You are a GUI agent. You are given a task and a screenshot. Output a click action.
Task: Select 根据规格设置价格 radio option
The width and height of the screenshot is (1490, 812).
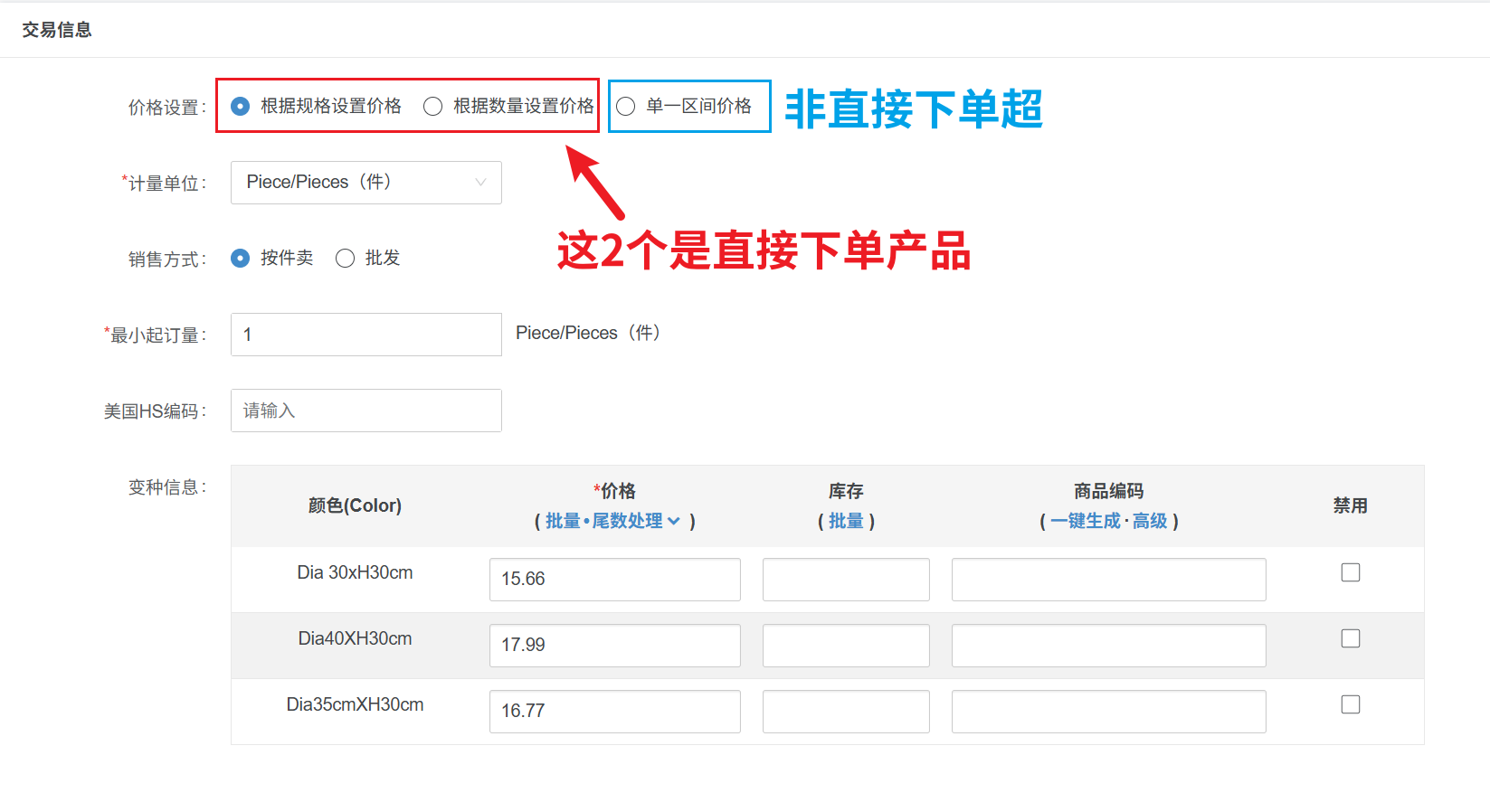241,107
